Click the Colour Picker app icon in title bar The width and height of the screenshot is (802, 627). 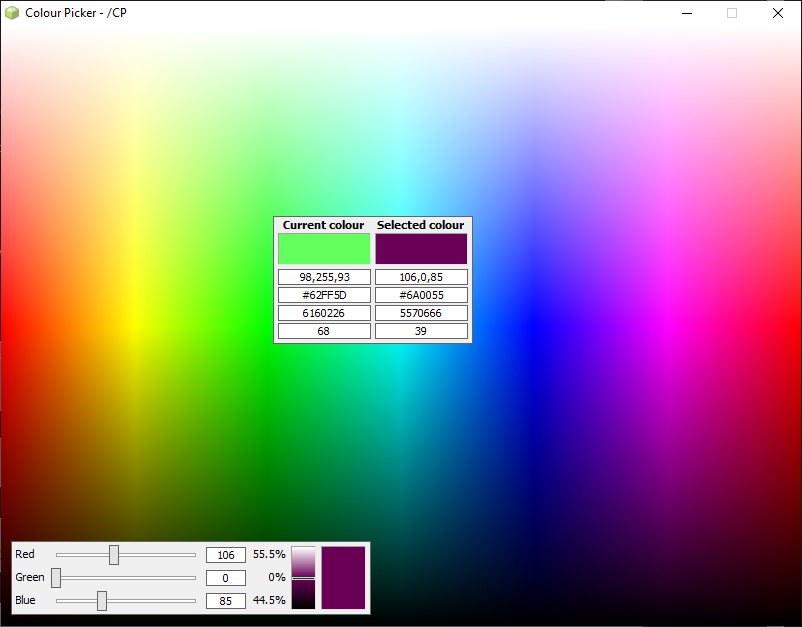tap(12, 13)
